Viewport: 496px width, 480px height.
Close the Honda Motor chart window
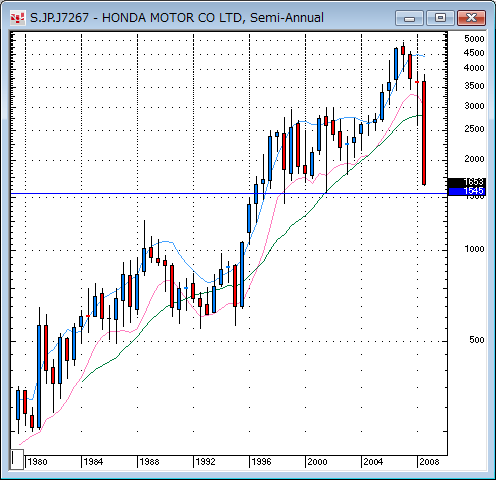point(471,18)
